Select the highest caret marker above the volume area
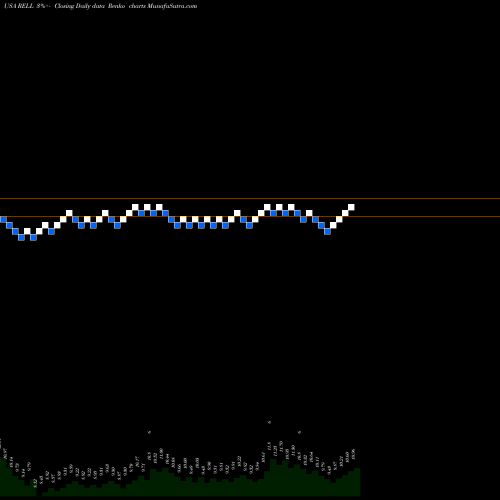The height and width of the screenshot is (500, 500). coord(269,422)
